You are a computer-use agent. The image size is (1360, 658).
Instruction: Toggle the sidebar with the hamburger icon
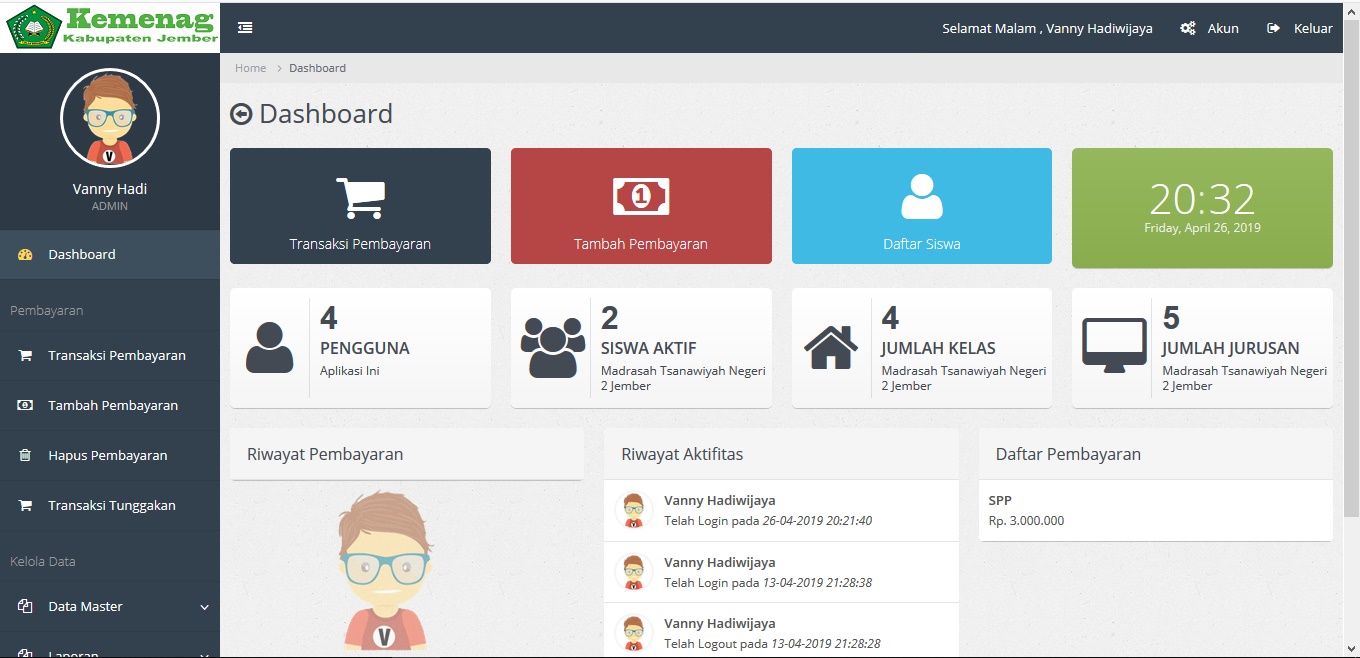point(245,28)
